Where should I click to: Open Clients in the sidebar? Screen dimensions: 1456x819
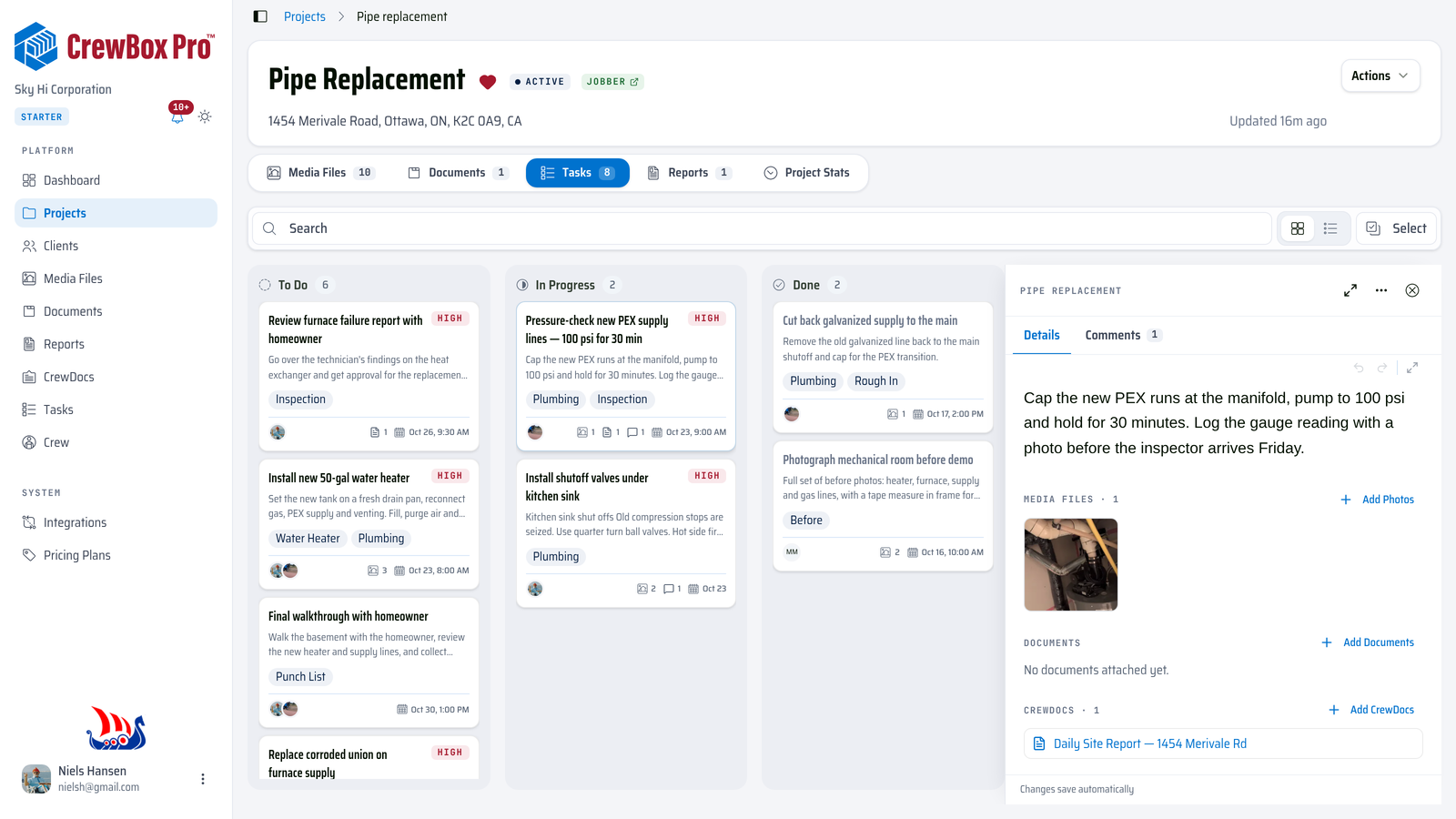pyautogui.click(x=116, y=246)
